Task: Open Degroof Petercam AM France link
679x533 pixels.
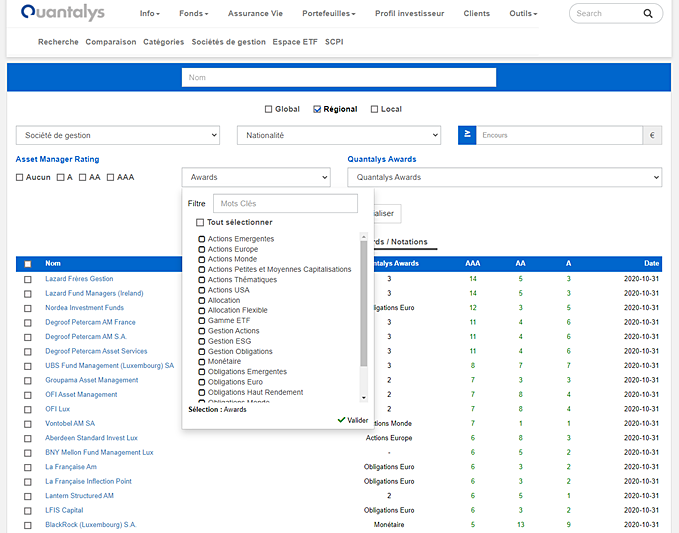Action: [90, 322]
